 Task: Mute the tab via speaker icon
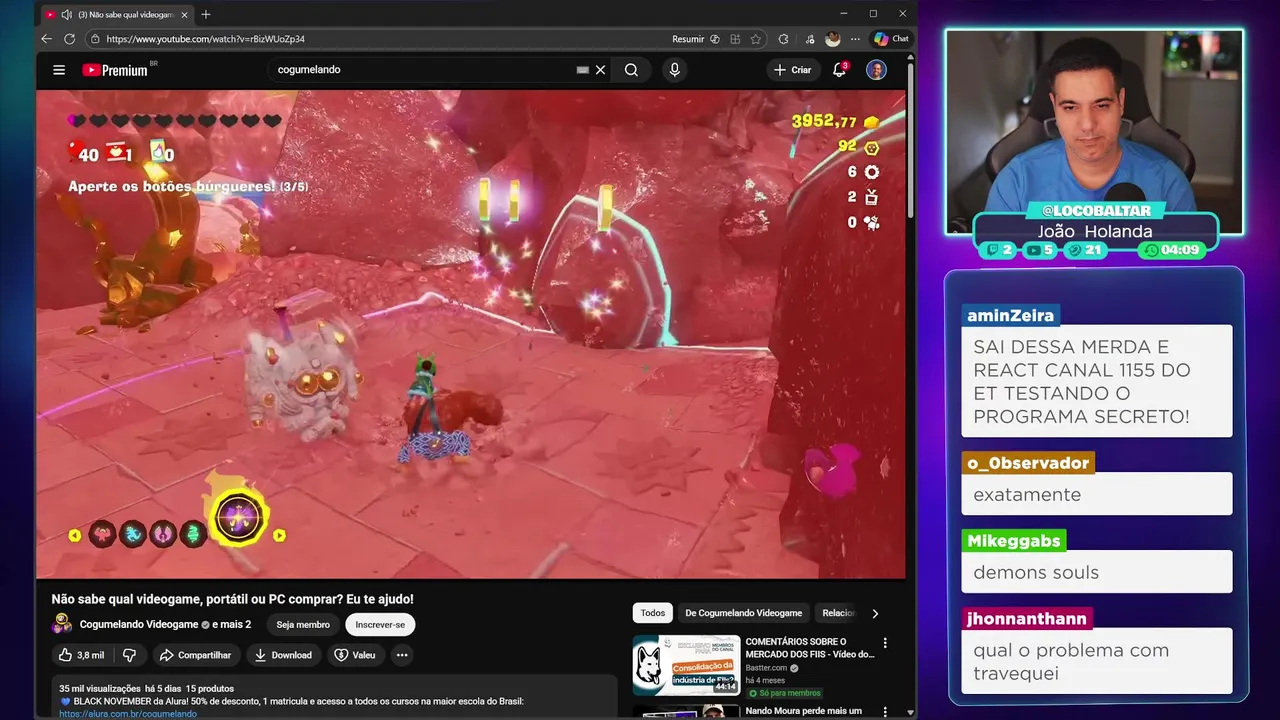click(x=65, y=14)
